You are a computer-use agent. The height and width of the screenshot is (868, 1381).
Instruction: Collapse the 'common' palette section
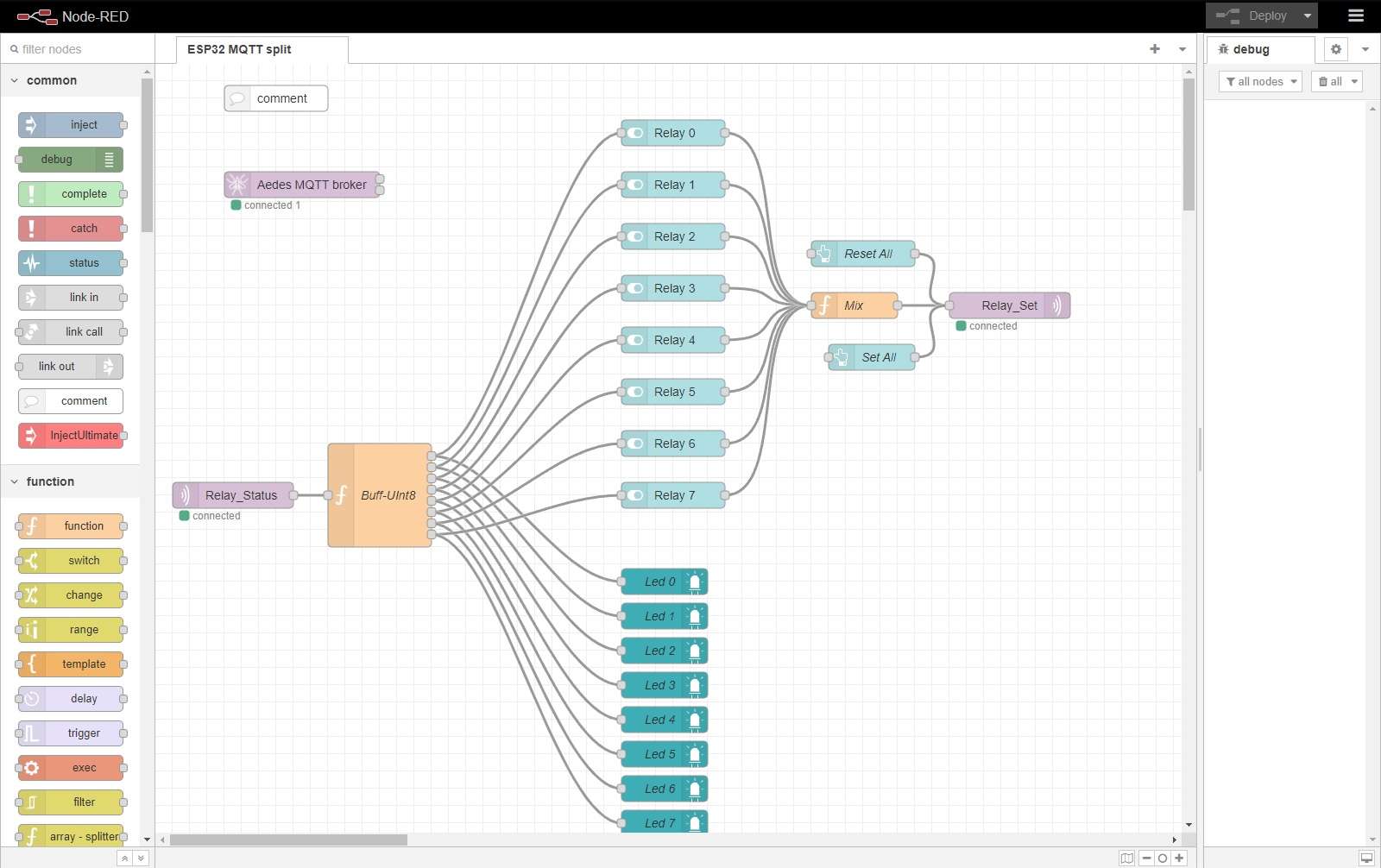[x=14, y=80]
